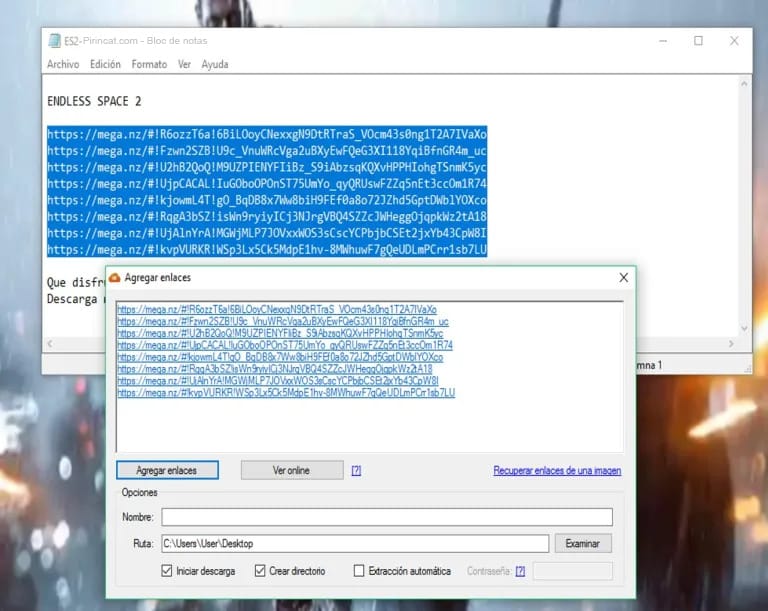Click the dialog link starting with RqgA3bSZ
Image resolution: width=768 pixels, height=611 pixels.
(275, 369)
